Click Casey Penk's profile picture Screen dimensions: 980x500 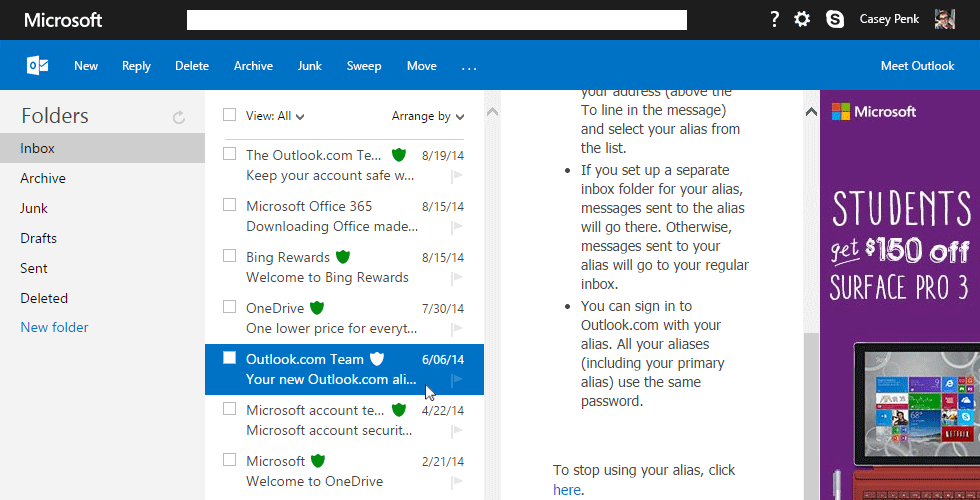pyautogui.click(x=944, y=19)
